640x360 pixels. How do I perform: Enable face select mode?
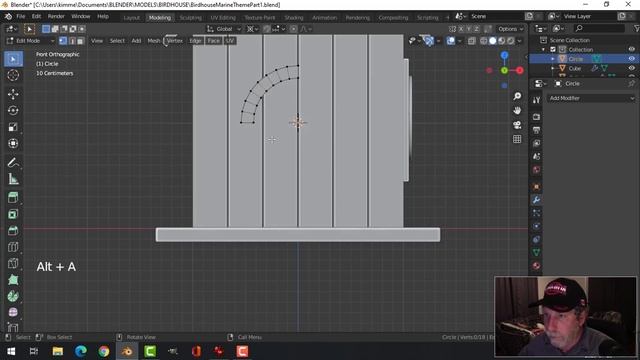80,41
